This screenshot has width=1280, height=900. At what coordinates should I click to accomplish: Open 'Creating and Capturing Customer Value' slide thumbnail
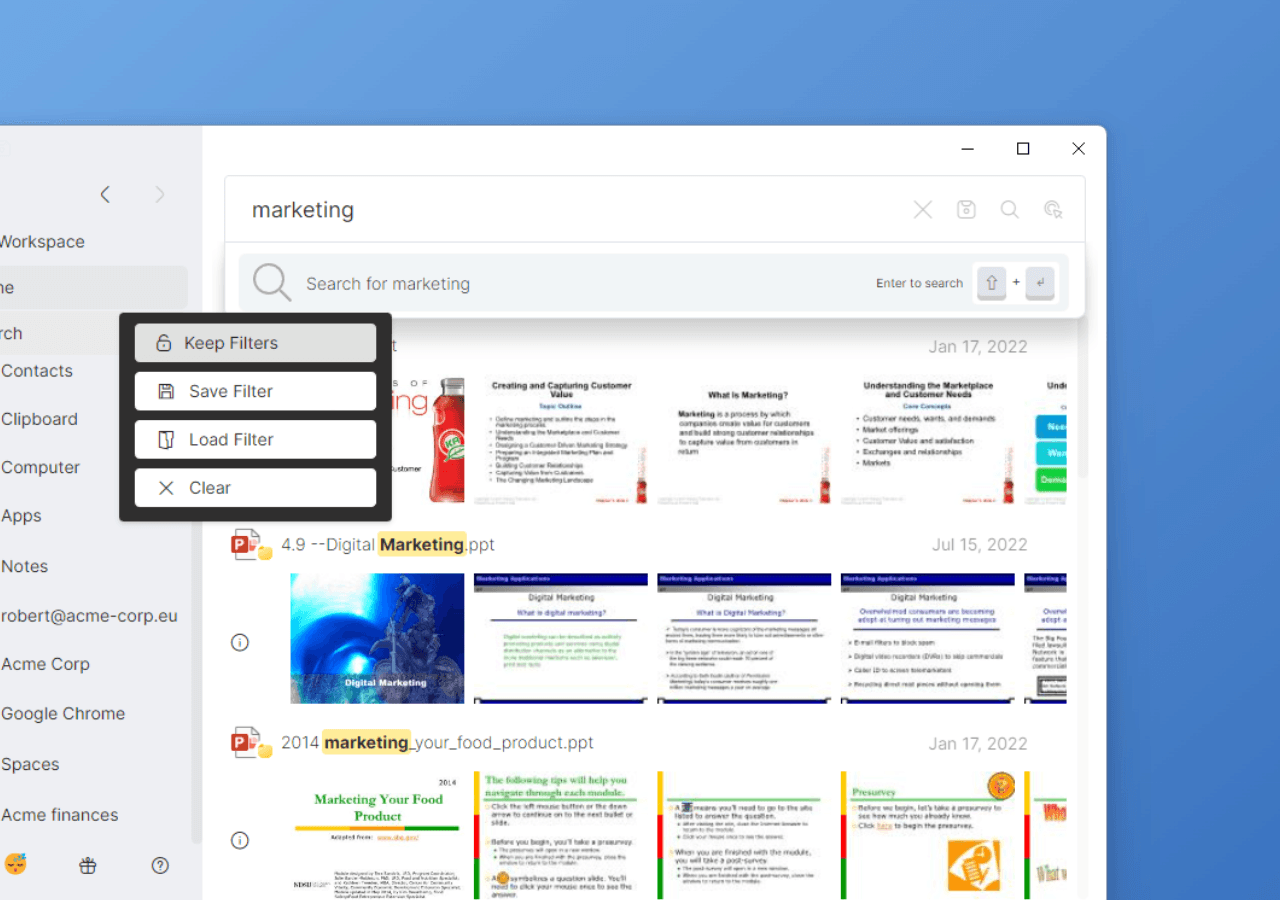561,440
